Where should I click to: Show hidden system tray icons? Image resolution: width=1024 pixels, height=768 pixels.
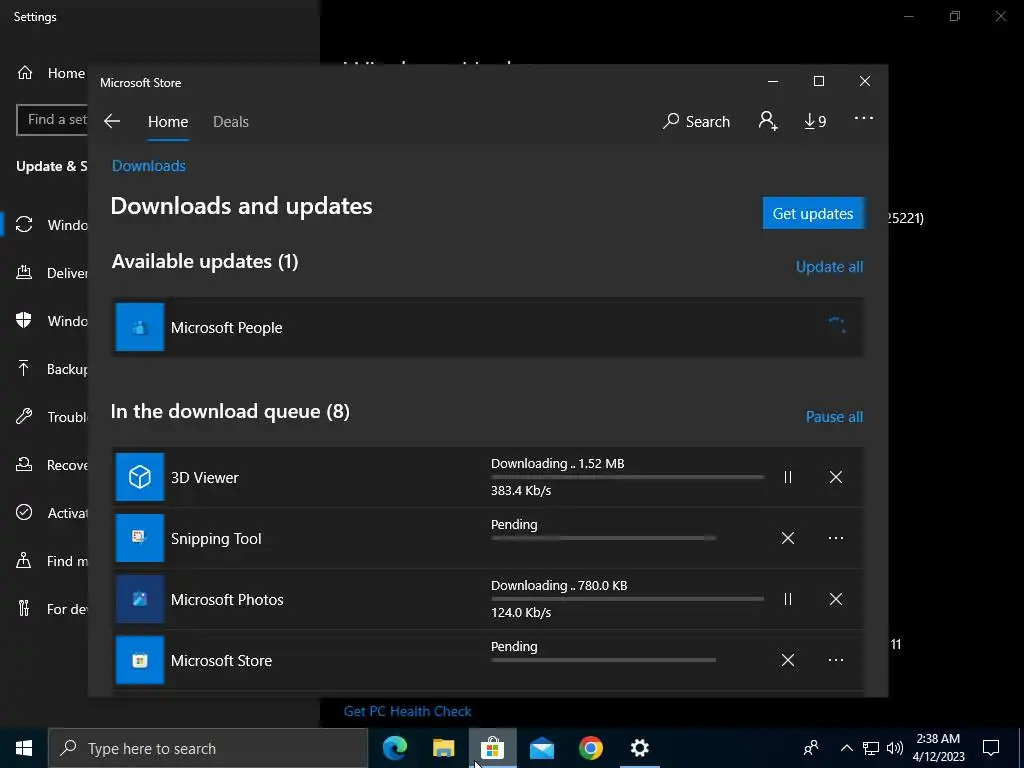[x=846, y=748]
